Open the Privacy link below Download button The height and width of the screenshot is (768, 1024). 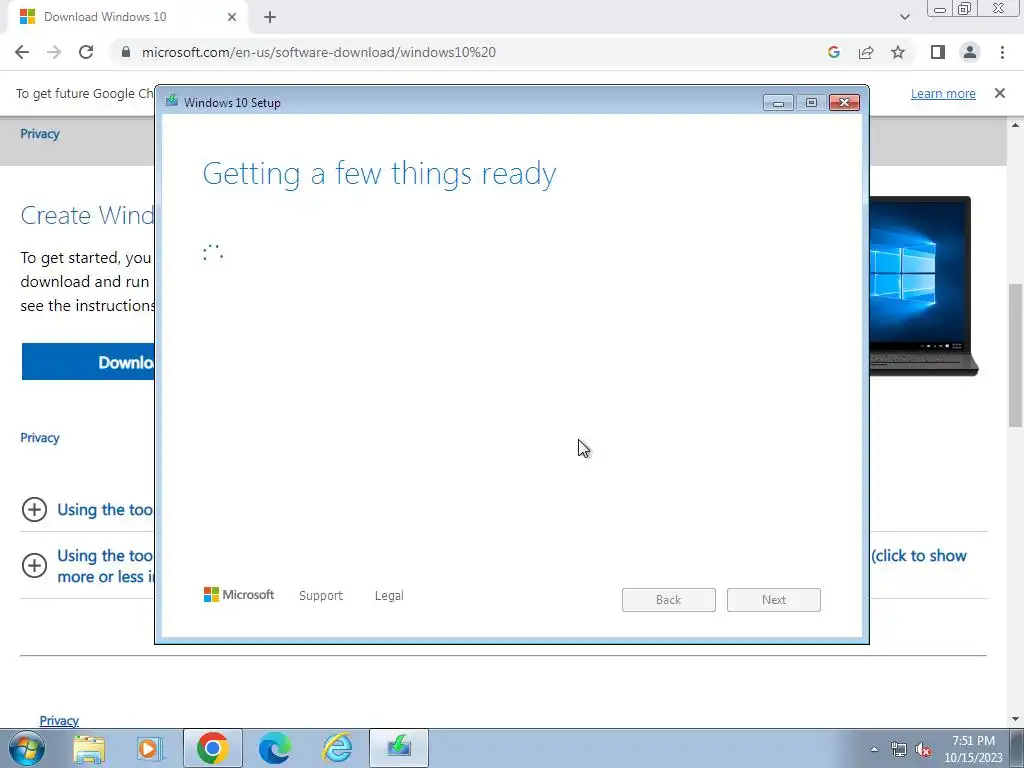click(40, 438)
